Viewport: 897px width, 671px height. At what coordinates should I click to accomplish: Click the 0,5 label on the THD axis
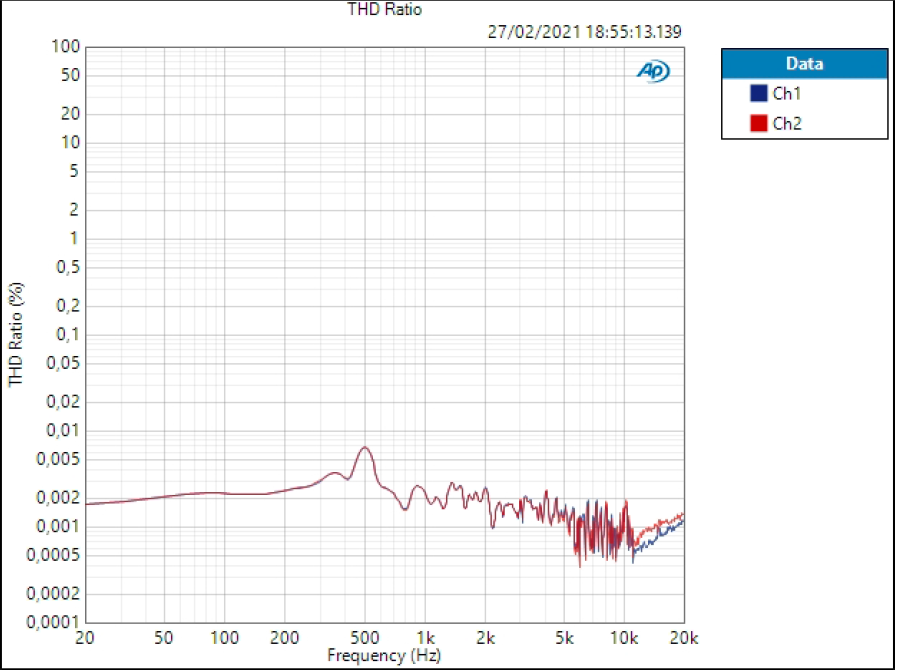coord(69,267)
